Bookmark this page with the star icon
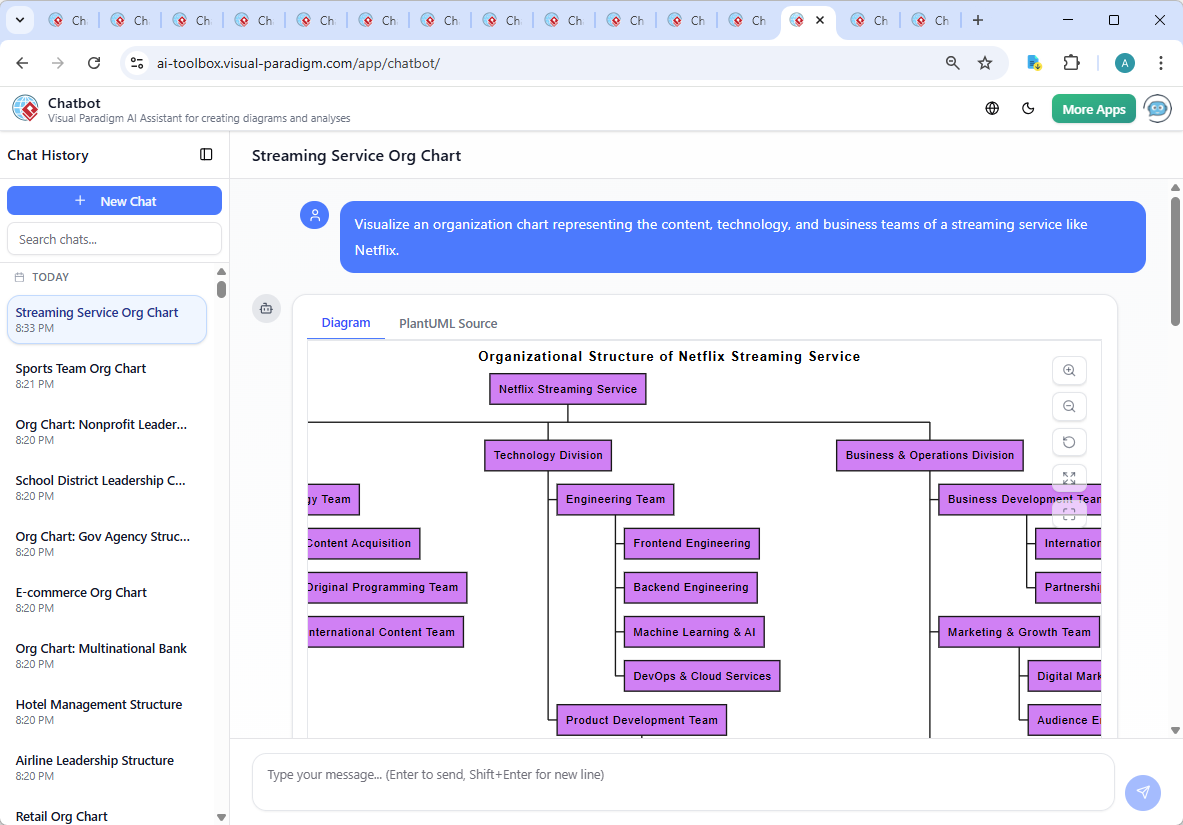The height and width of the screenshot is (825, 1183). (x=985, y=63)
